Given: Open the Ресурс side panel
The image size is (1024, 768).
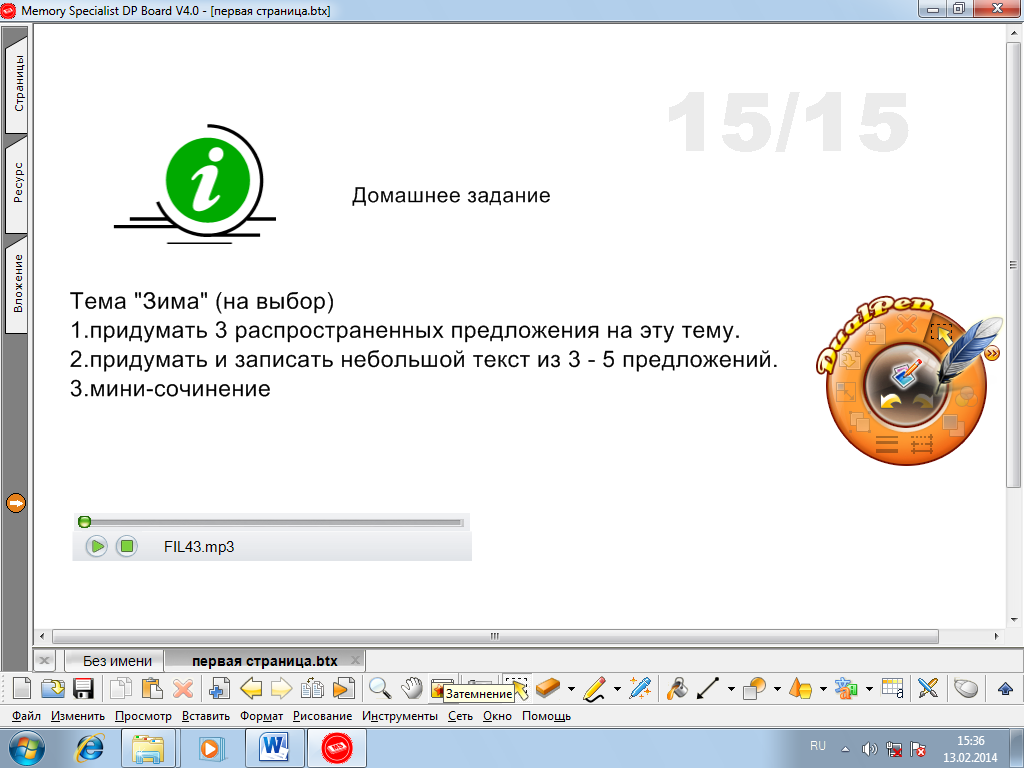Looking at the screenshot, I should (17, 184).
